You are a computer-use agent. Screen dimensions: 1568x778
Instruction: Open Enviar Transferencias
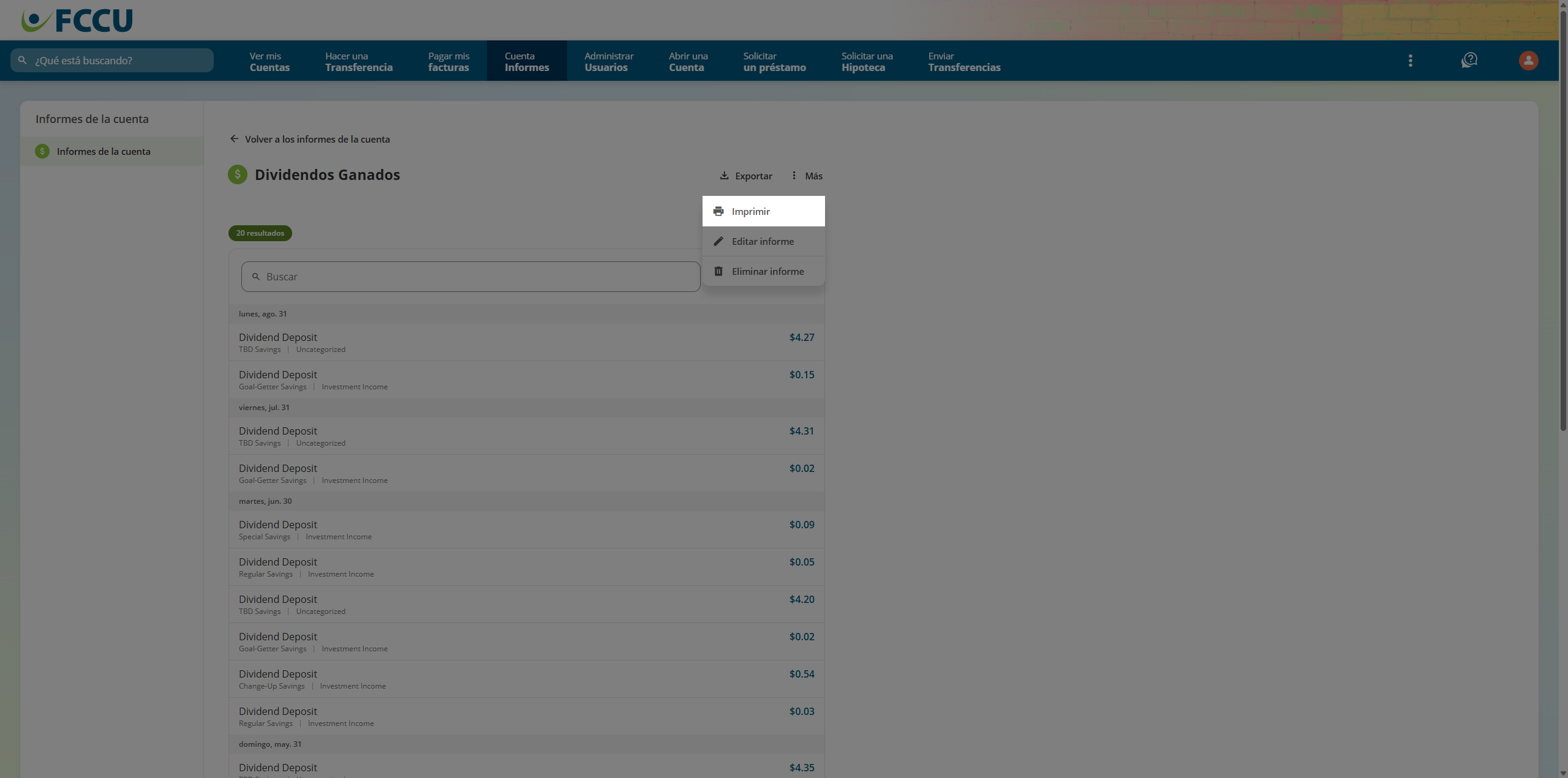(x=964, y=61)
